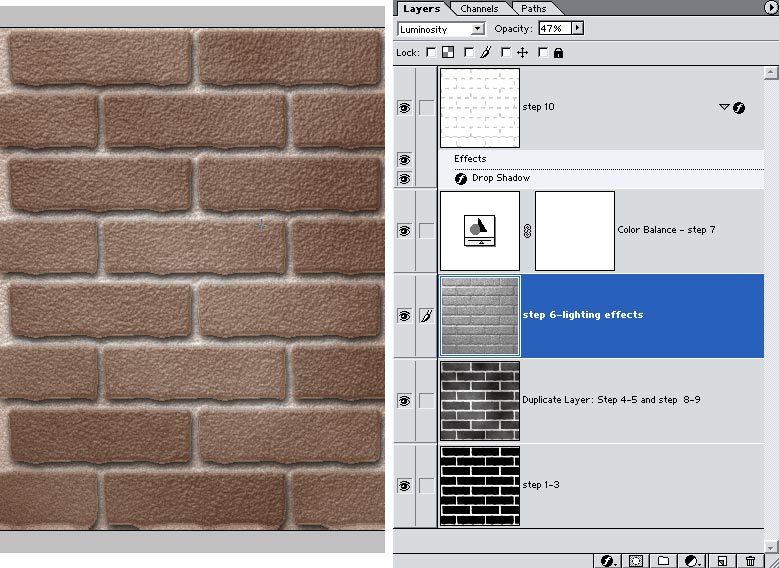This screenshot has height=568, width=779.
Task: Open the new fill or adjustment layer button
Action: 692,561
